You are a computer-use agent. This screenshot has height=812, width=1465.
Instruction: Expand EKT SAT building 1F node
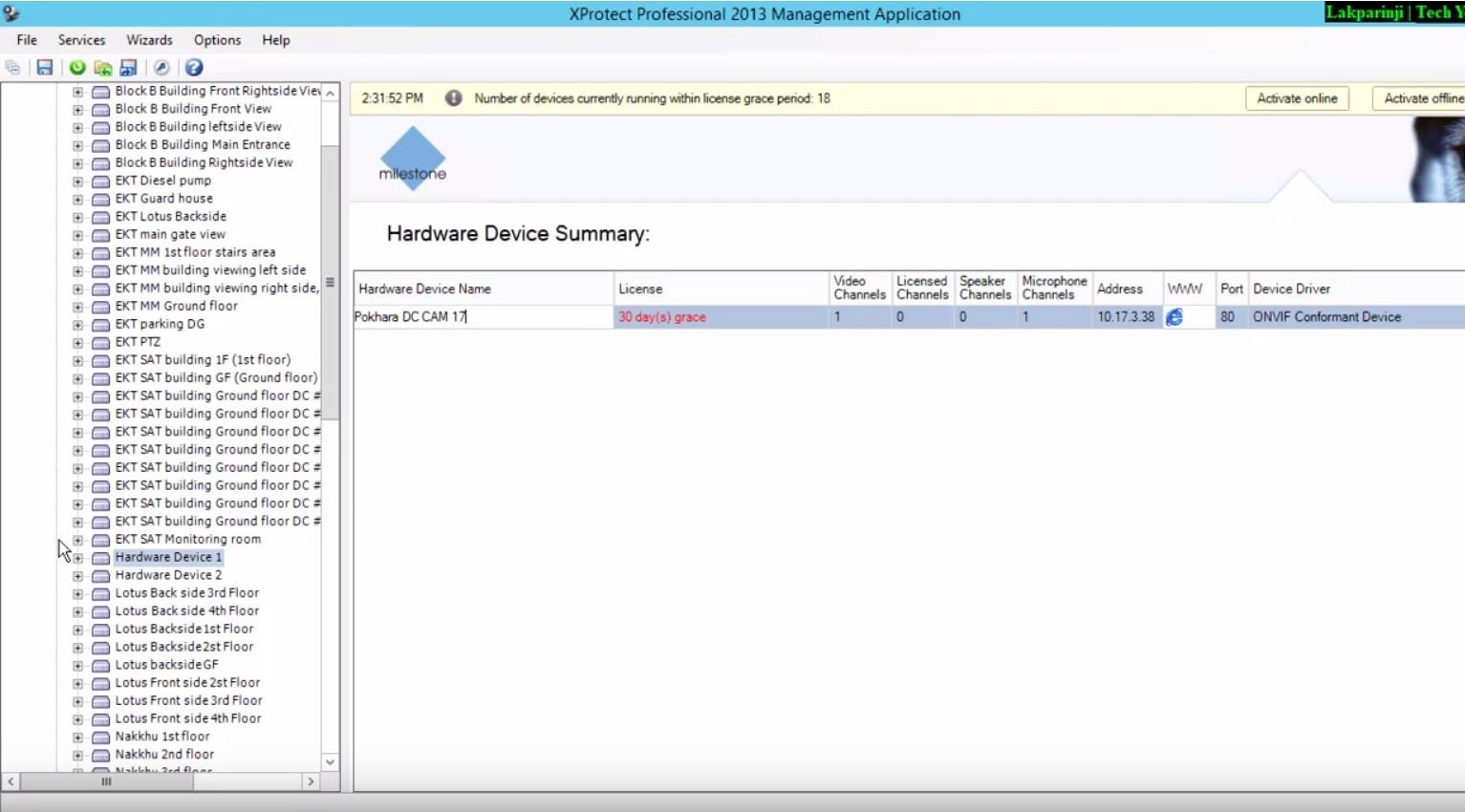point(77,361)
